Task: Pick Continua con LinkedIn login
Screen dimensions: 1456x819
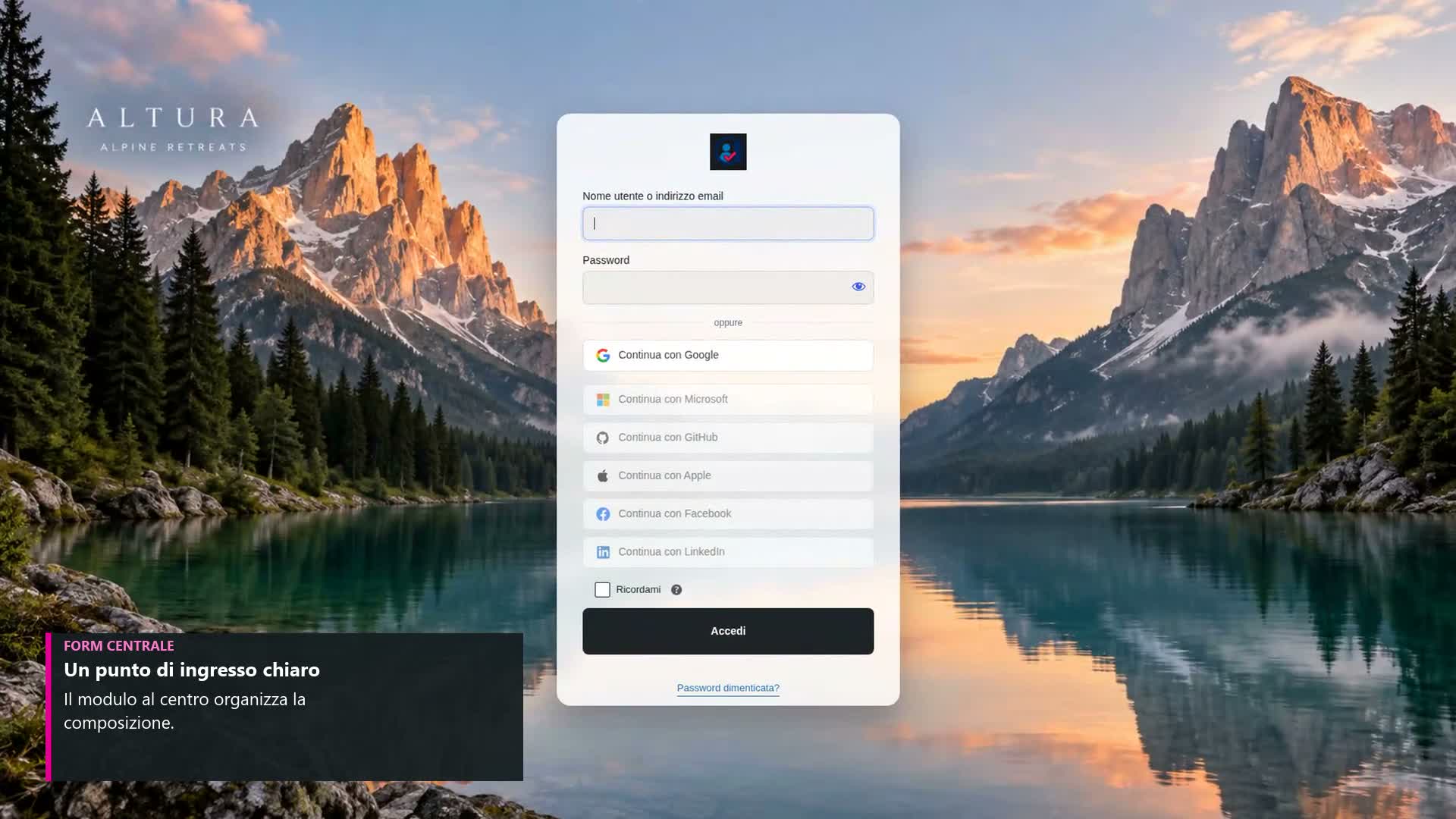Action: tap(728, 552)
